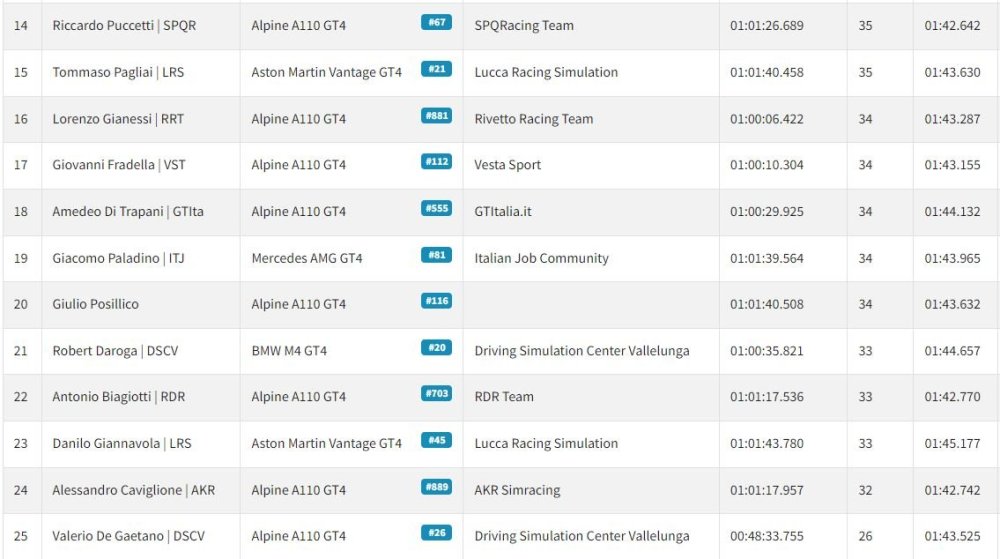The image size is (1000, 559).
Task: Click Alpine A110 GT4 in row 20
Action: 298,304
